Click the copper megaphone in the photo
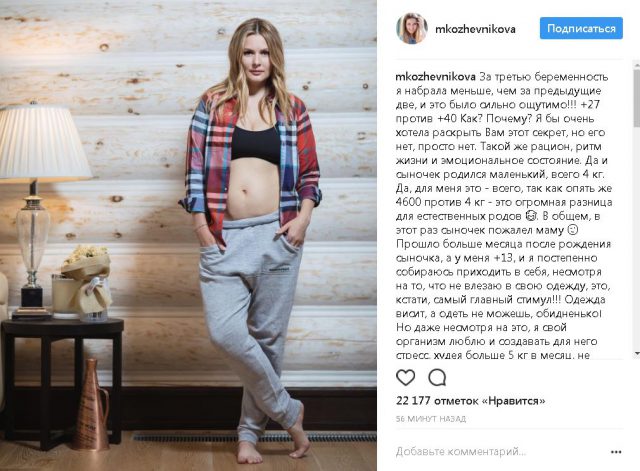 pyautogui.click(x=91, y=404)
